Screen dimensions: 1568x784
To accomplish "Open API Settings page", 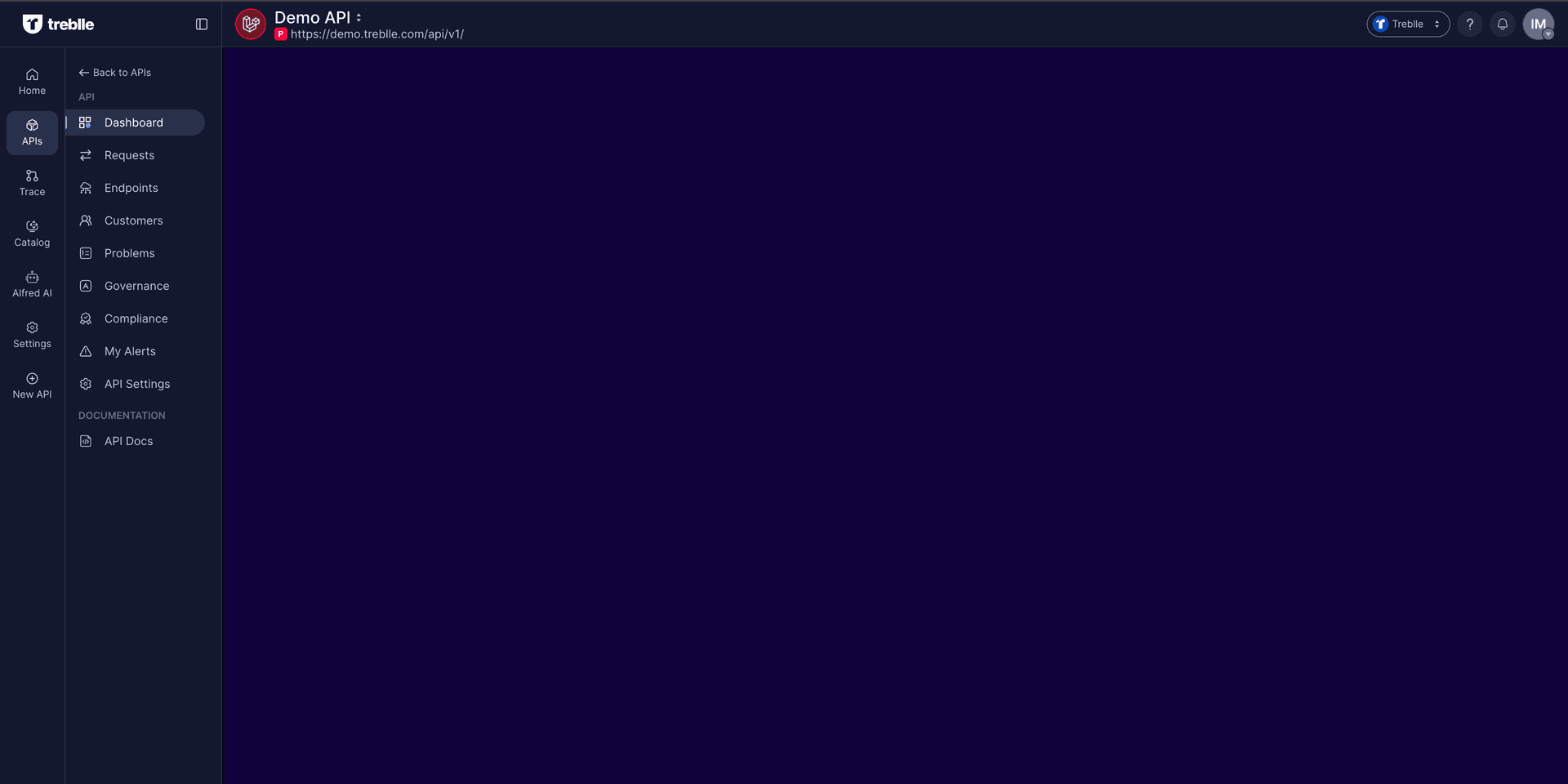I will click(135, 384).
